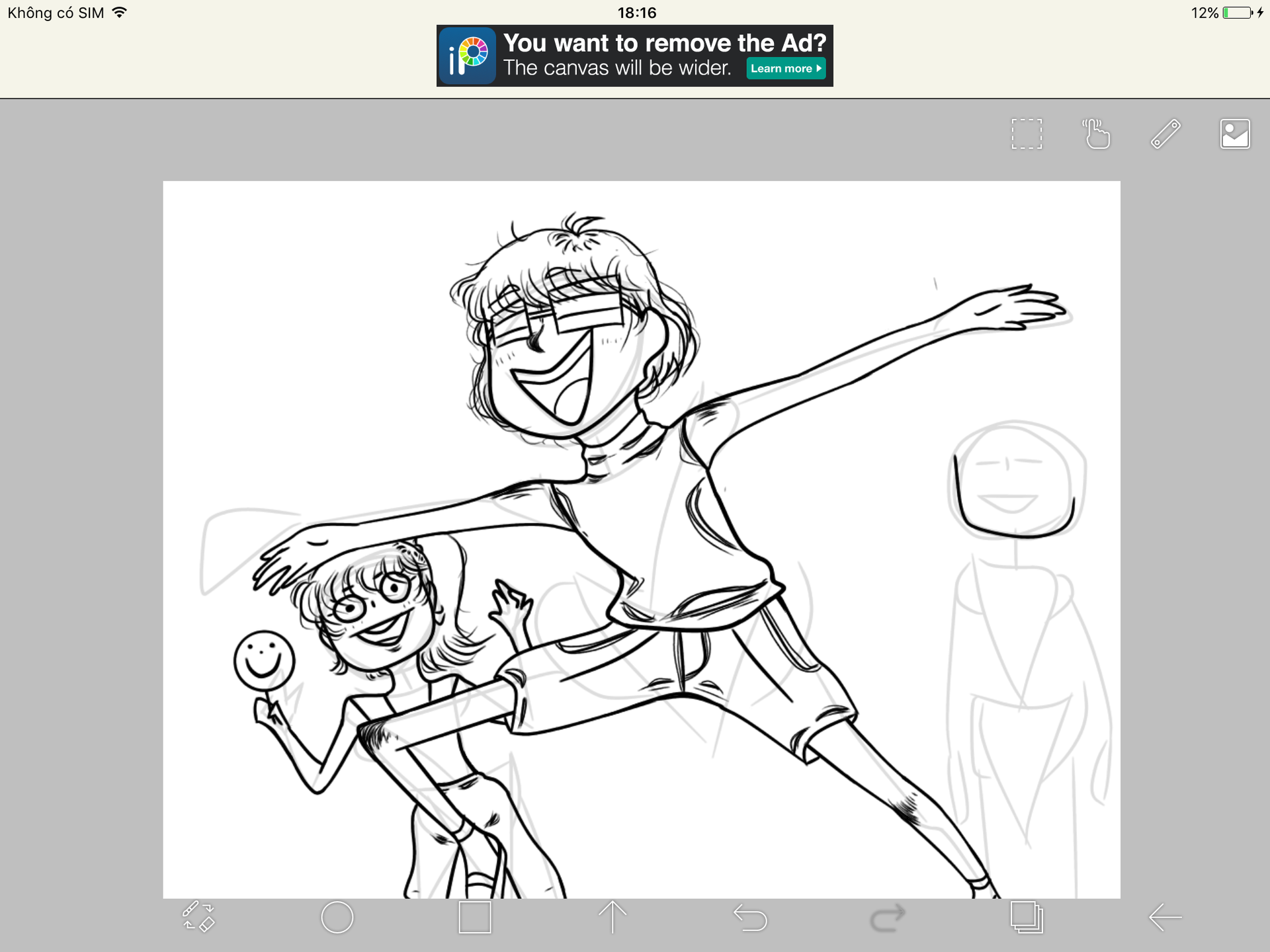This screenshot has width=1270, height=952.
Task: Open the layers window
Action: [1026, 918]
